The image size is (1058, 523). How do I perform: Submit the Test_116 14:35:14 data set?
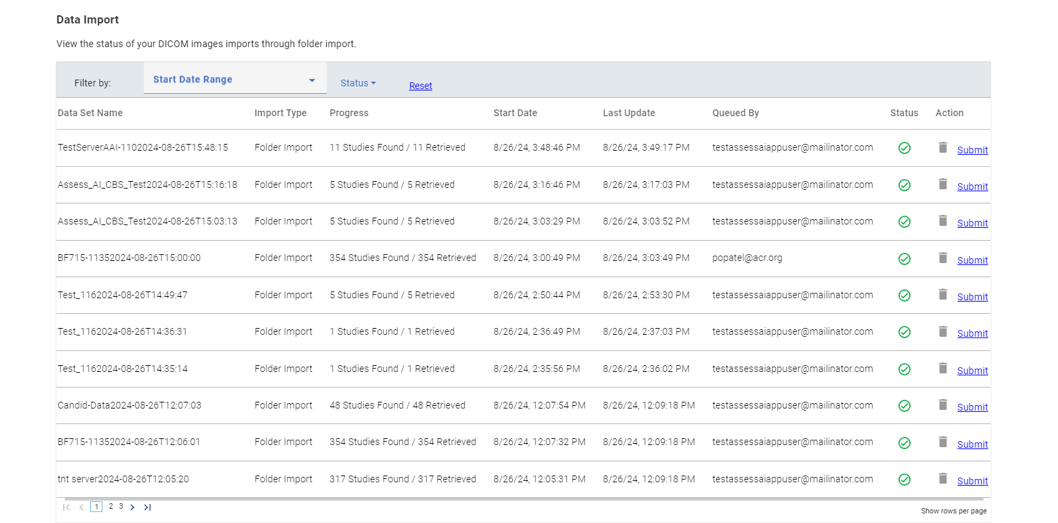[x=972, y=370]
